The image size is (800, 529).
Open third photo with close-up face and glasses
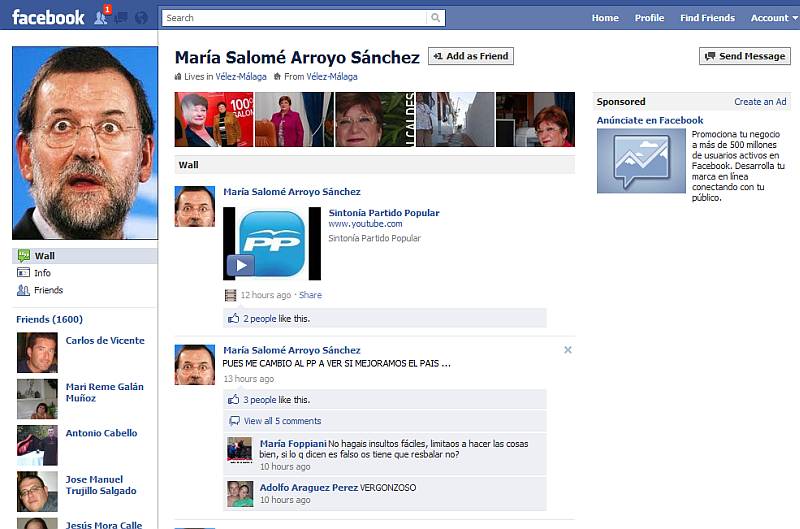tap(375, 119)
